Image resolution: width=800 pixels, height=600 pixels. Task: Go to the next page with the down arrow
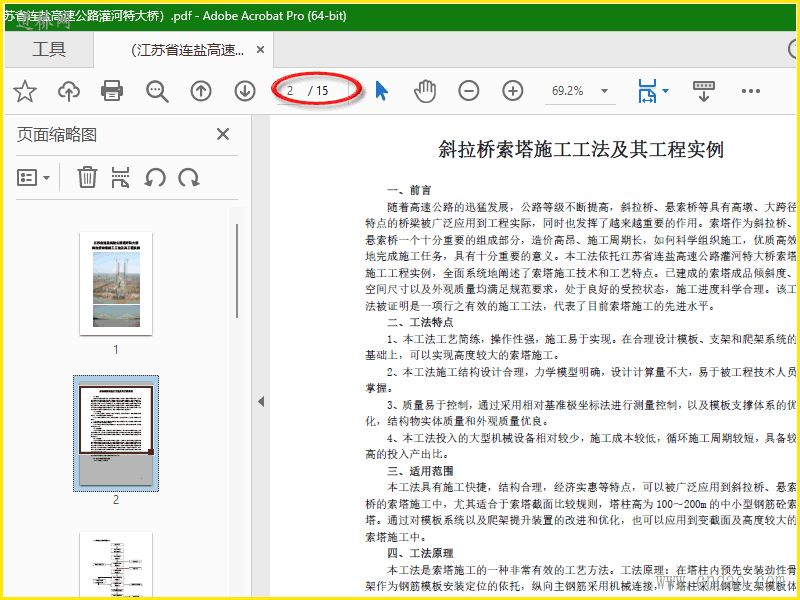(245, 91)
